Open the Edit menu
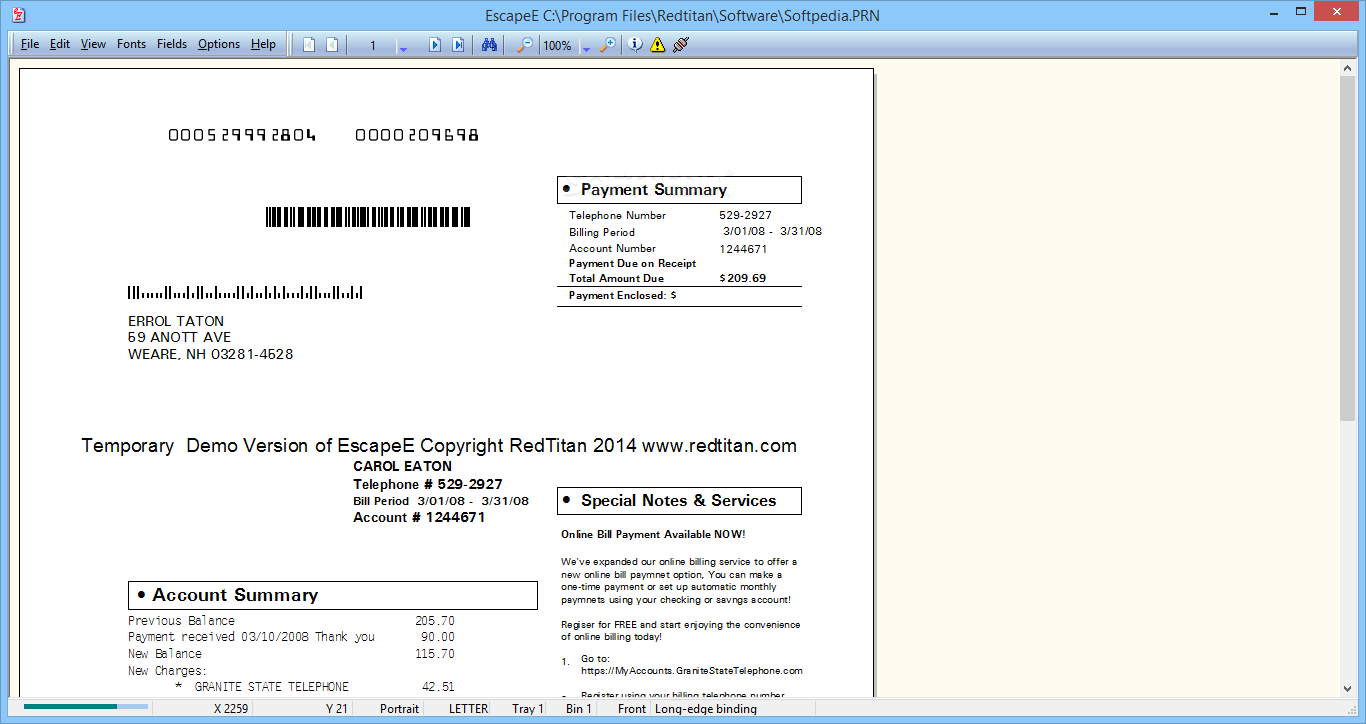The height and width of the screenshot is (724, 1366). coord(60,44)
